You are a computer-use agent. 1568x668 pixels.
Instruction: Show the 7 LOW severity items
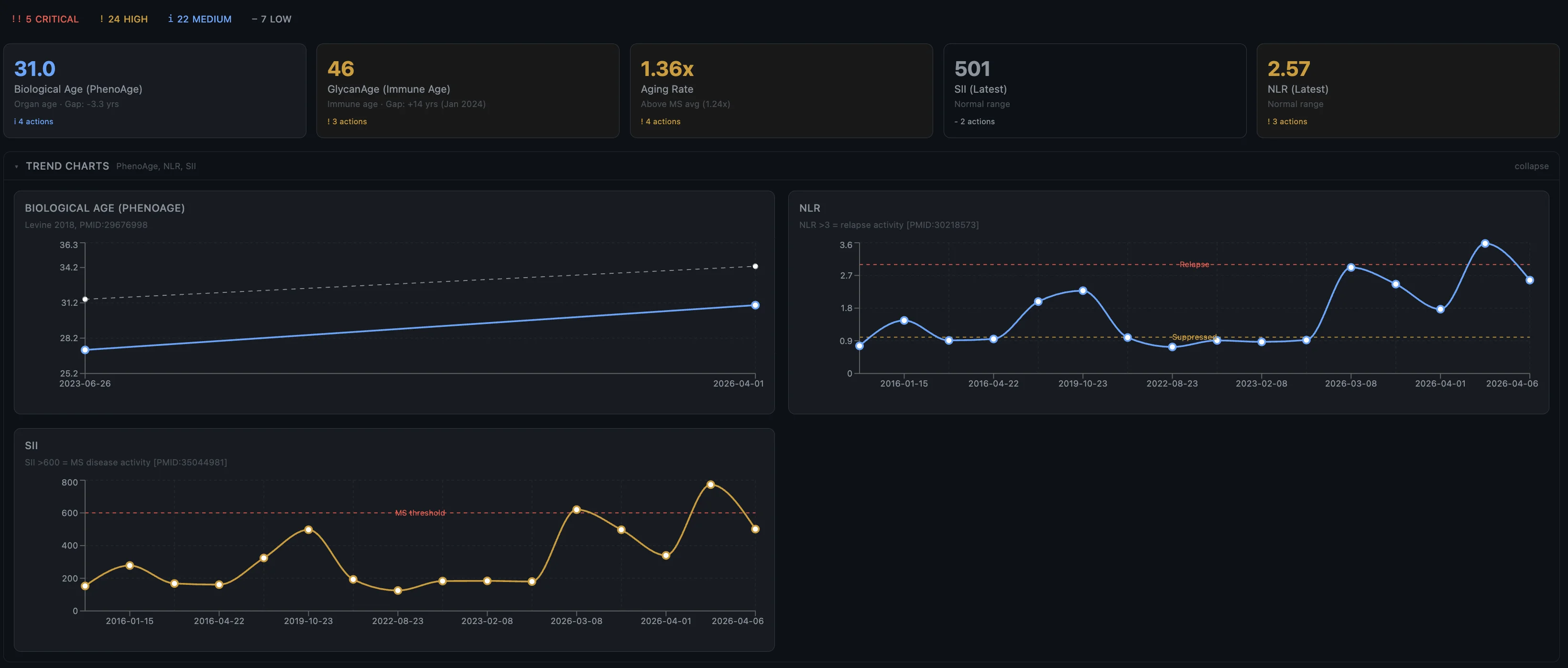point(272,19)
